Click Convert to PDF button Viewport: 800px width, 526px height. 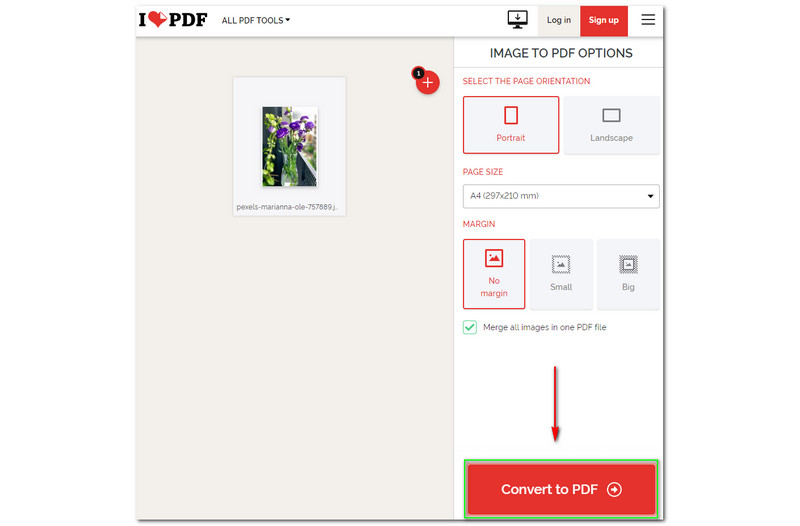pos(561,489)
